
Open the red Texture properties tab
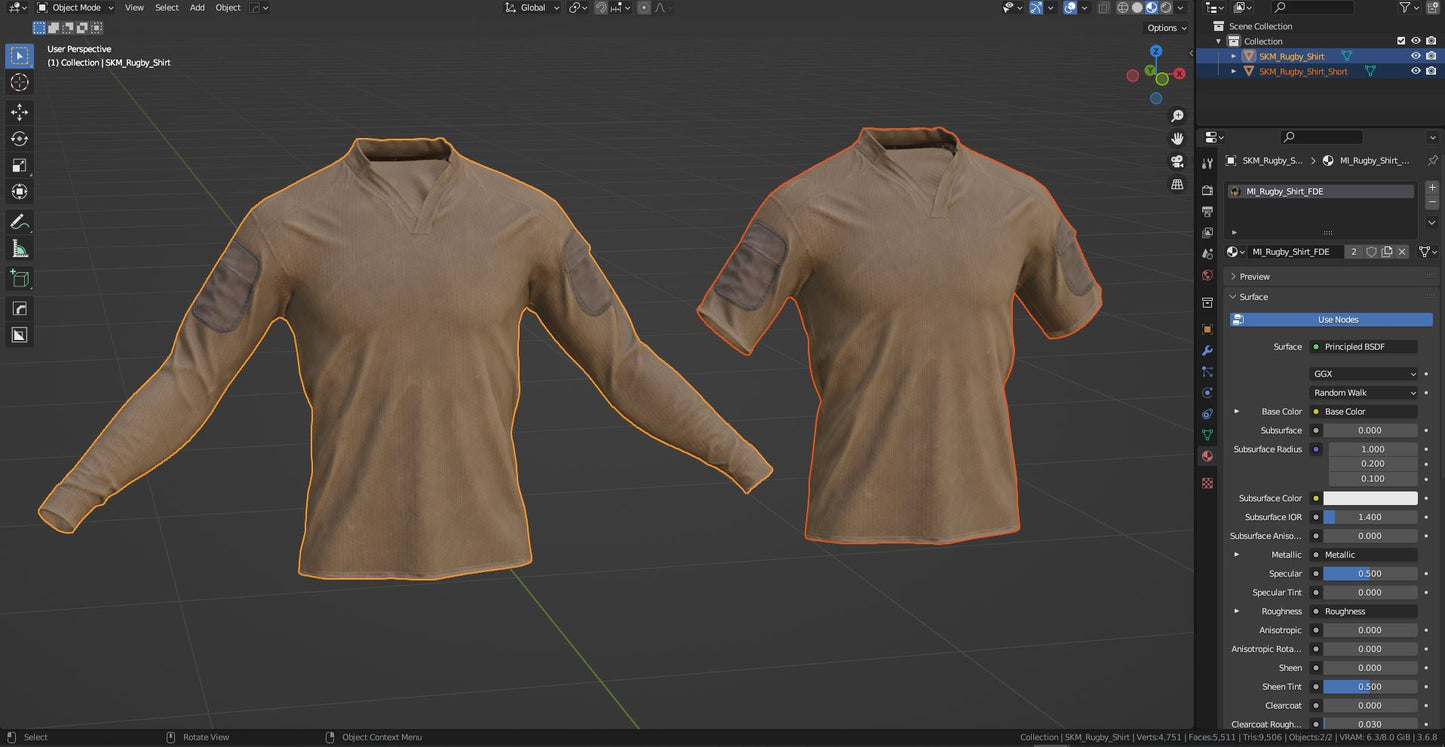(x=1207, y=483)
